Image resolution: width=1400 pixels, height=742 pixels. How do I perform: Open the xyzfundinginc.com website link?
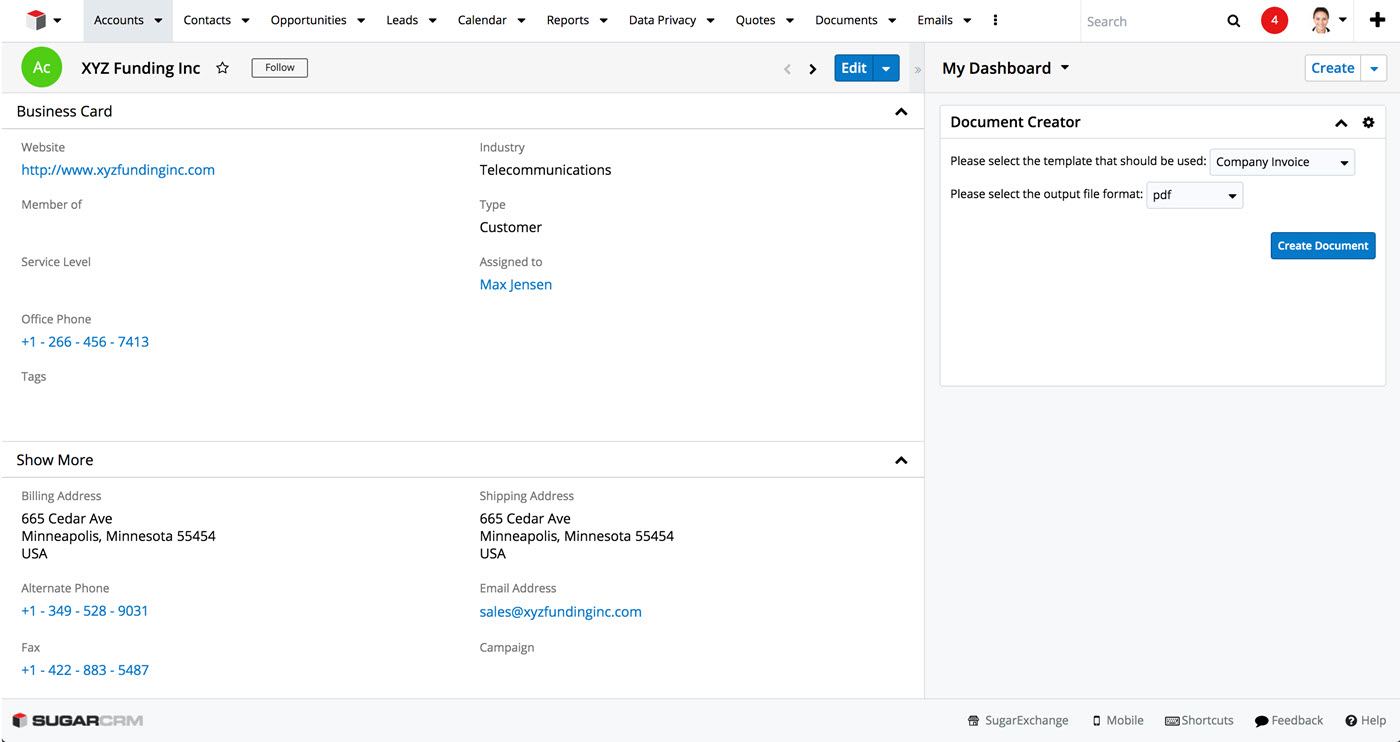click(x=118, y=170)
